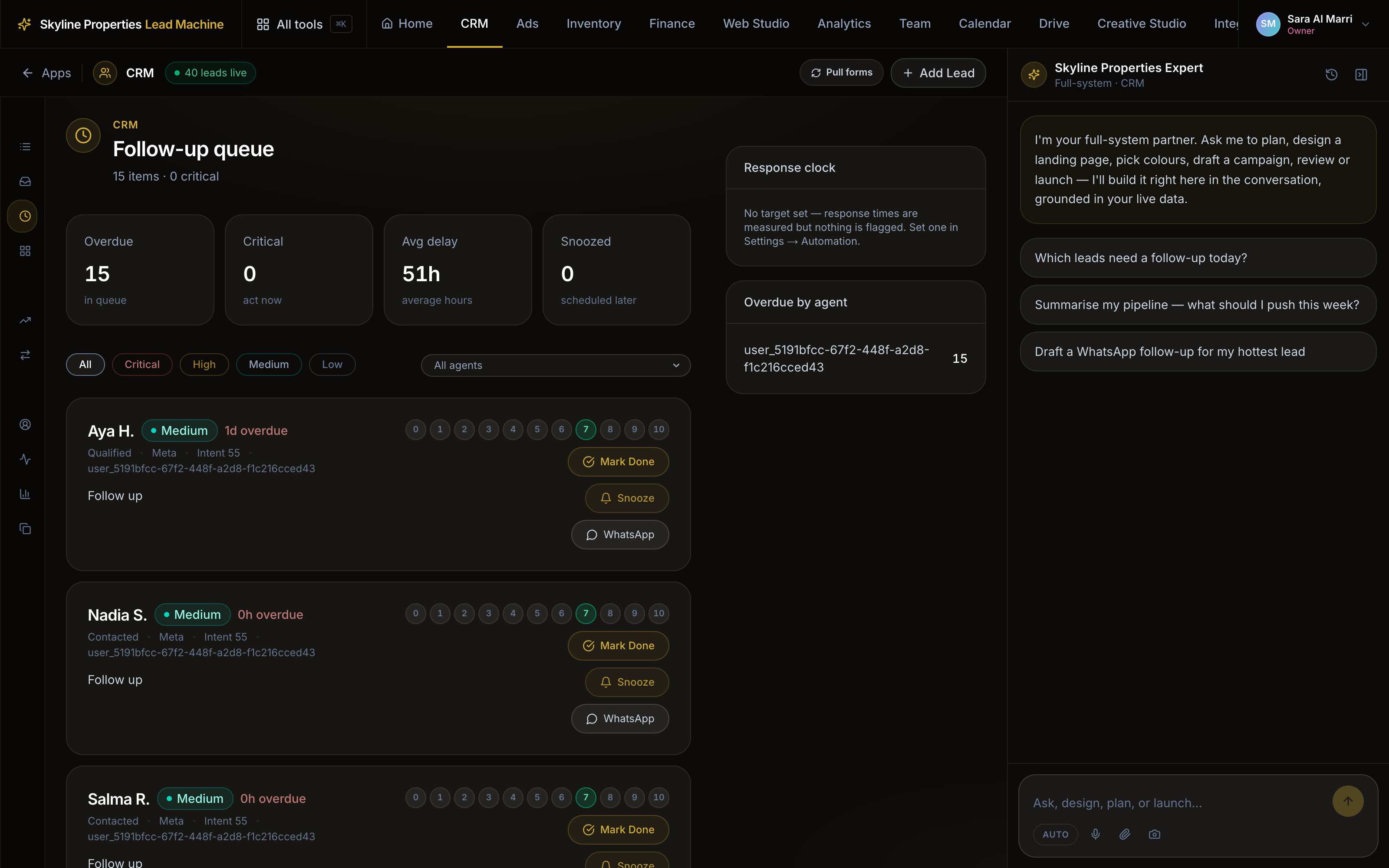Open the Web Studio tab
Screen dimensions: 1389x868
click(x=757, y=23)
